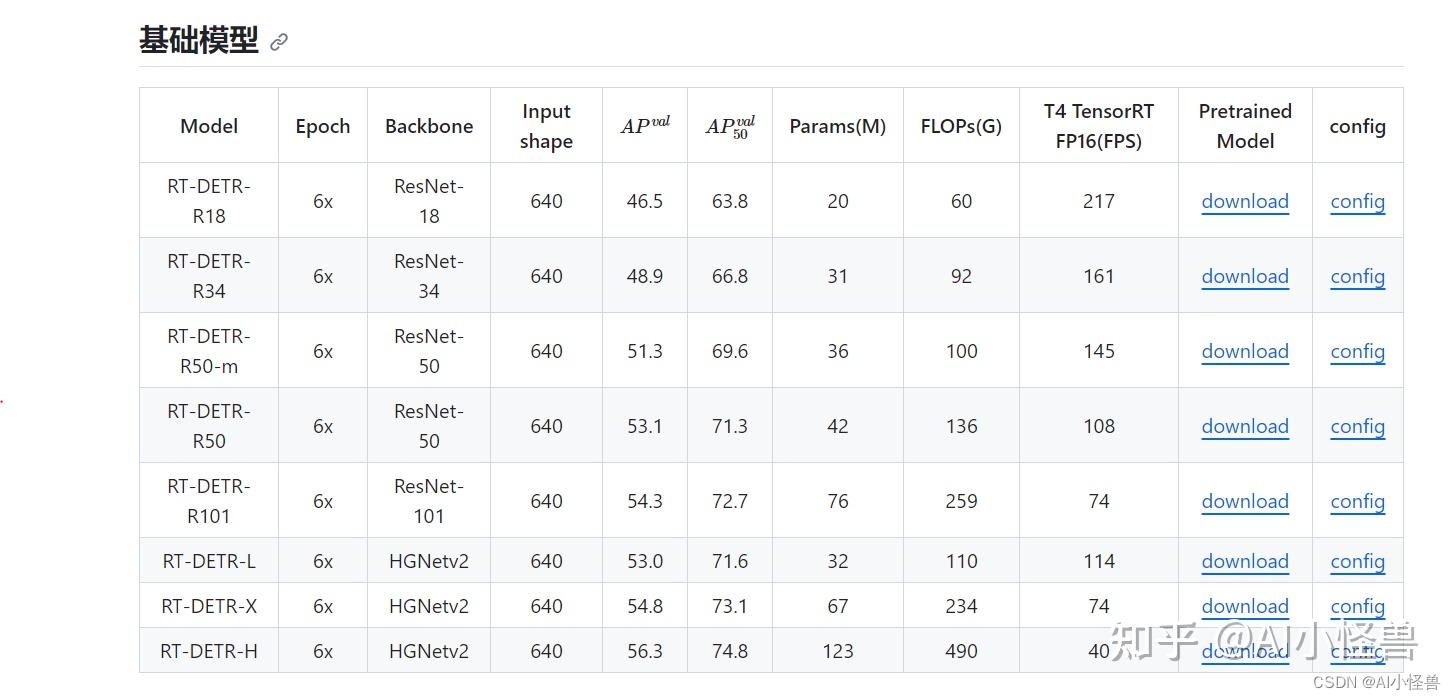This screenshot has width=1456, height=700.
Task: Click the Backbone column header
Action: (x=429, y=126)
